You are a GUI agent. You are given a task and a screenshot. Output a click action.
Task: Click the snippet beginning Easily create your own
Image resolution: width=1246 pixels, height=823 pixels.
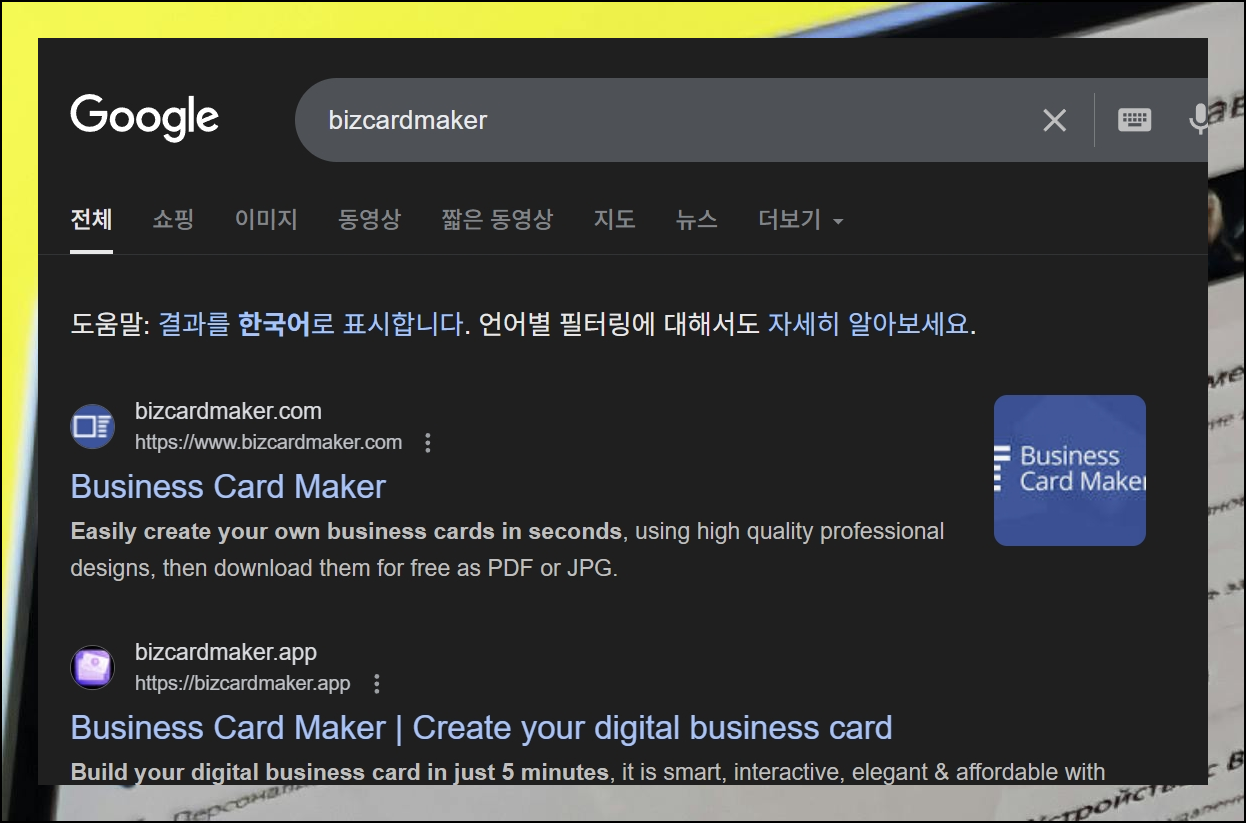(x=507, y=550)
